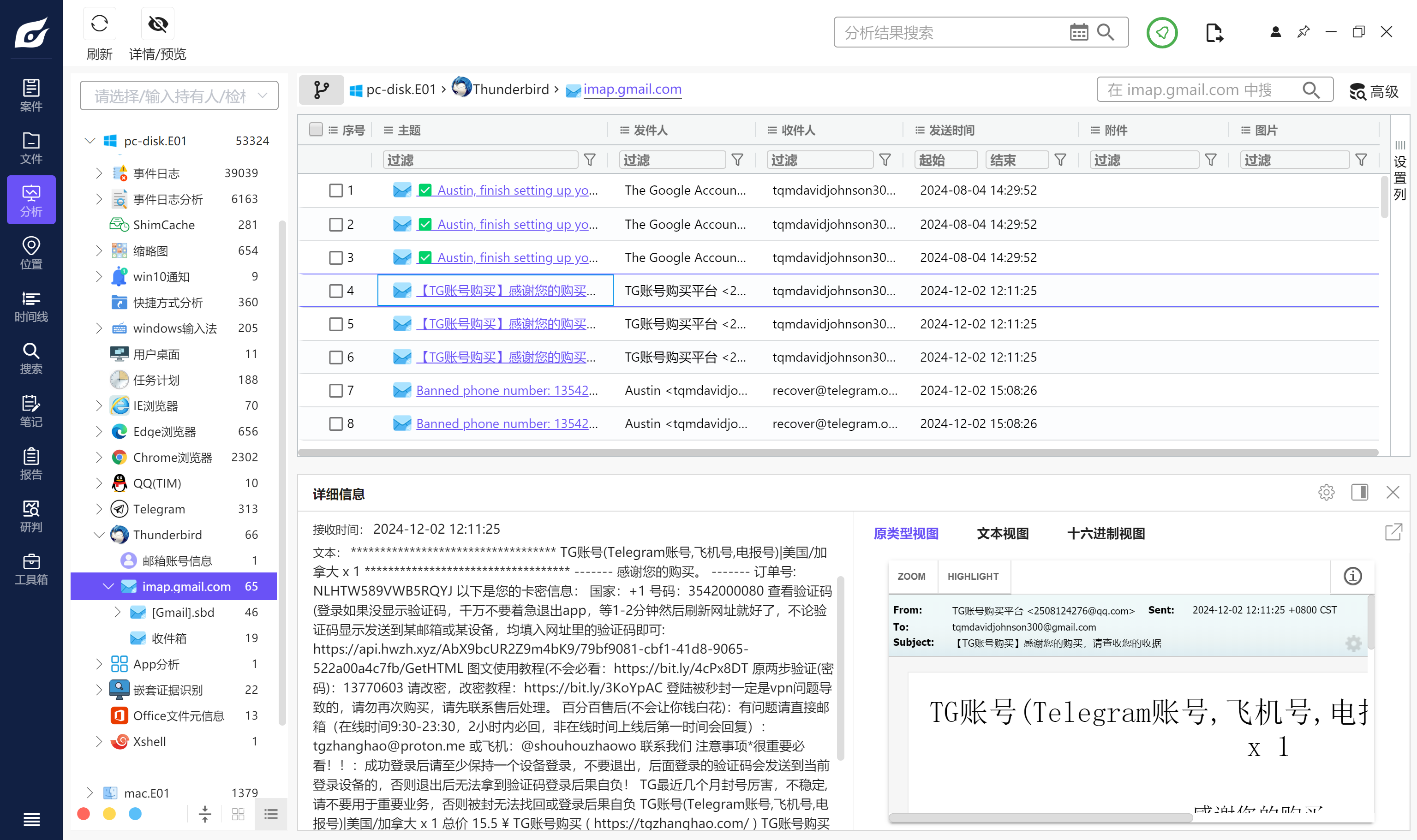Switch to 文本视图 tab

(x=1003, y=533)
